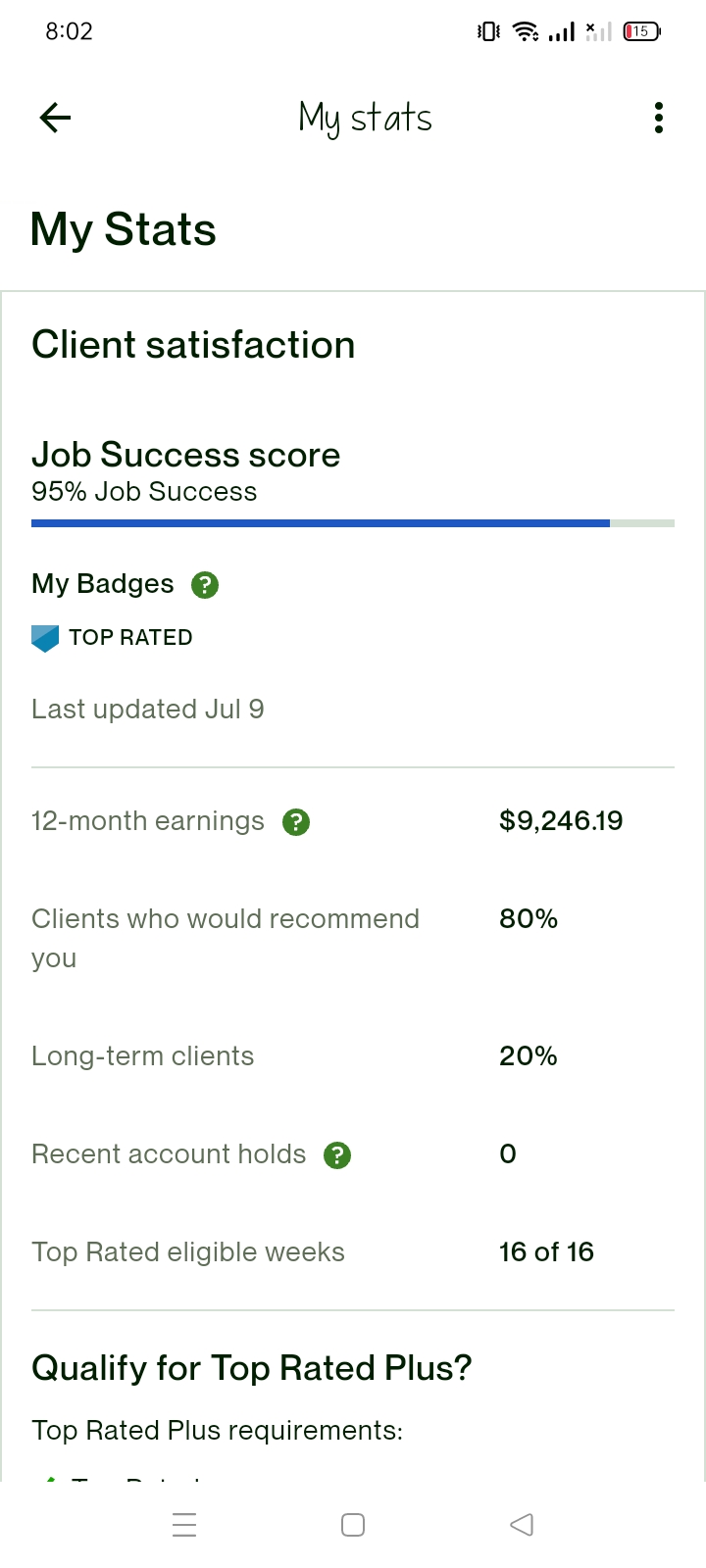Tap the $9,246.19 earnings value

click(x=561, y=820)
